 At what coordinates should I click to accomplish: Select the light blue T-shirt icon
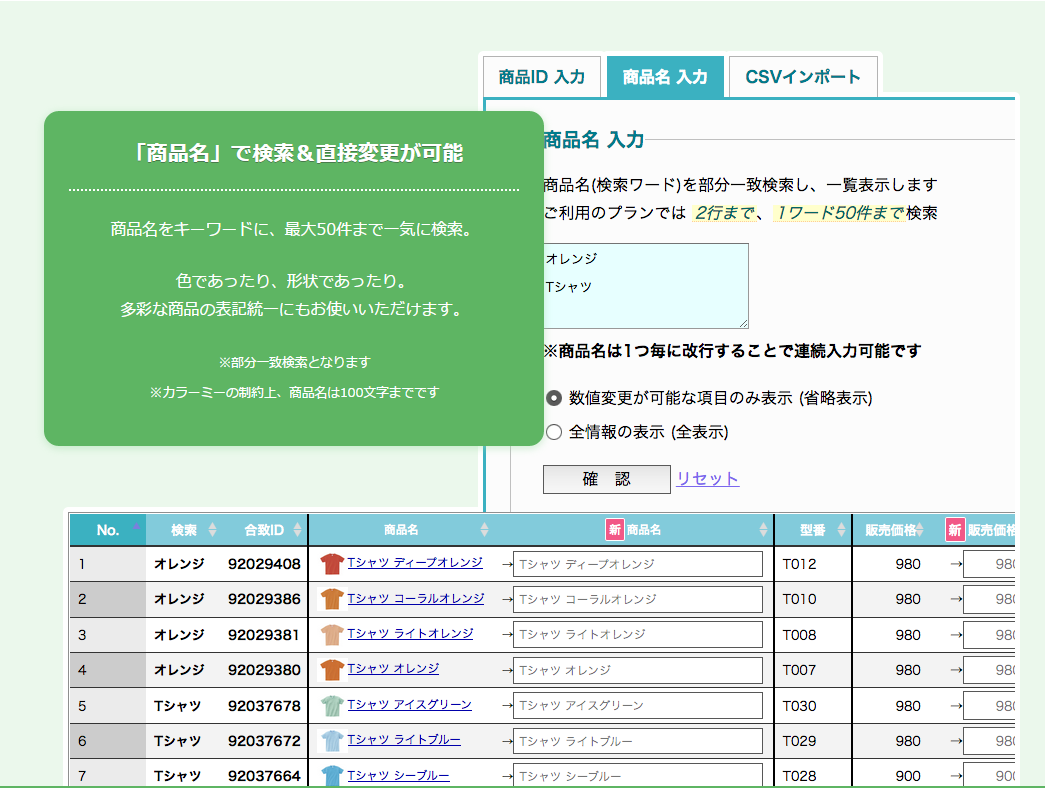click(x=331, y=741)
